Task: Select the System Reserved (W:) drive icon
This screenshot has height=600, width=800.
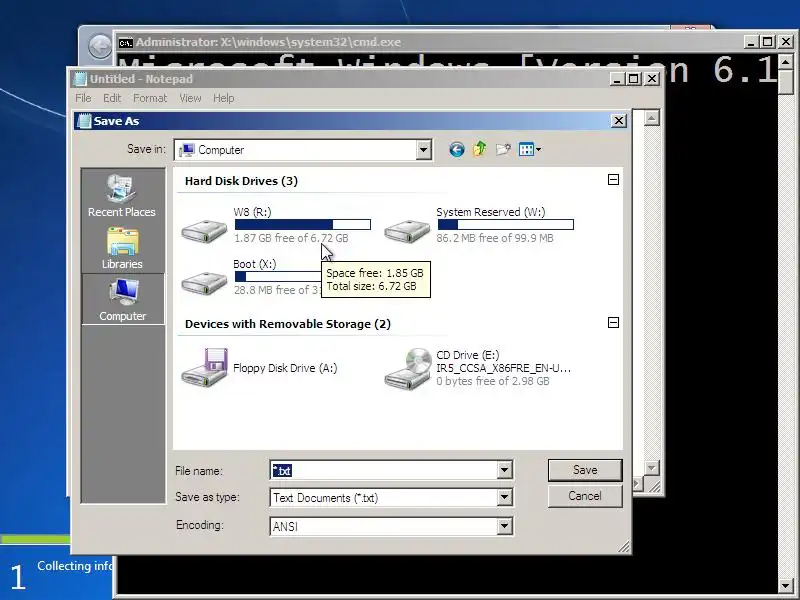Action: pos(407,231)
